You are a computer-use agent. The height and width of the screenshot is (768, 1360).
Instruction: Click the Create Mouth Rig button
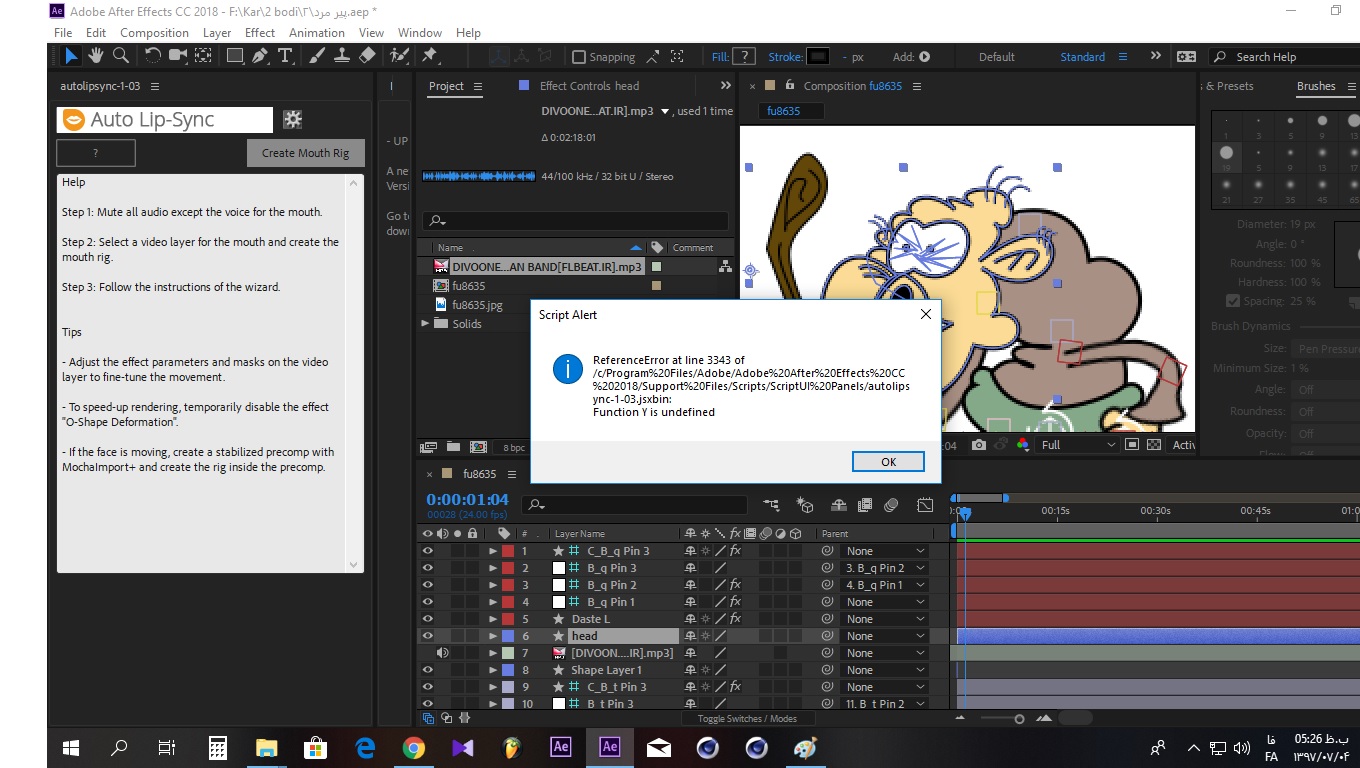[306, 153]
